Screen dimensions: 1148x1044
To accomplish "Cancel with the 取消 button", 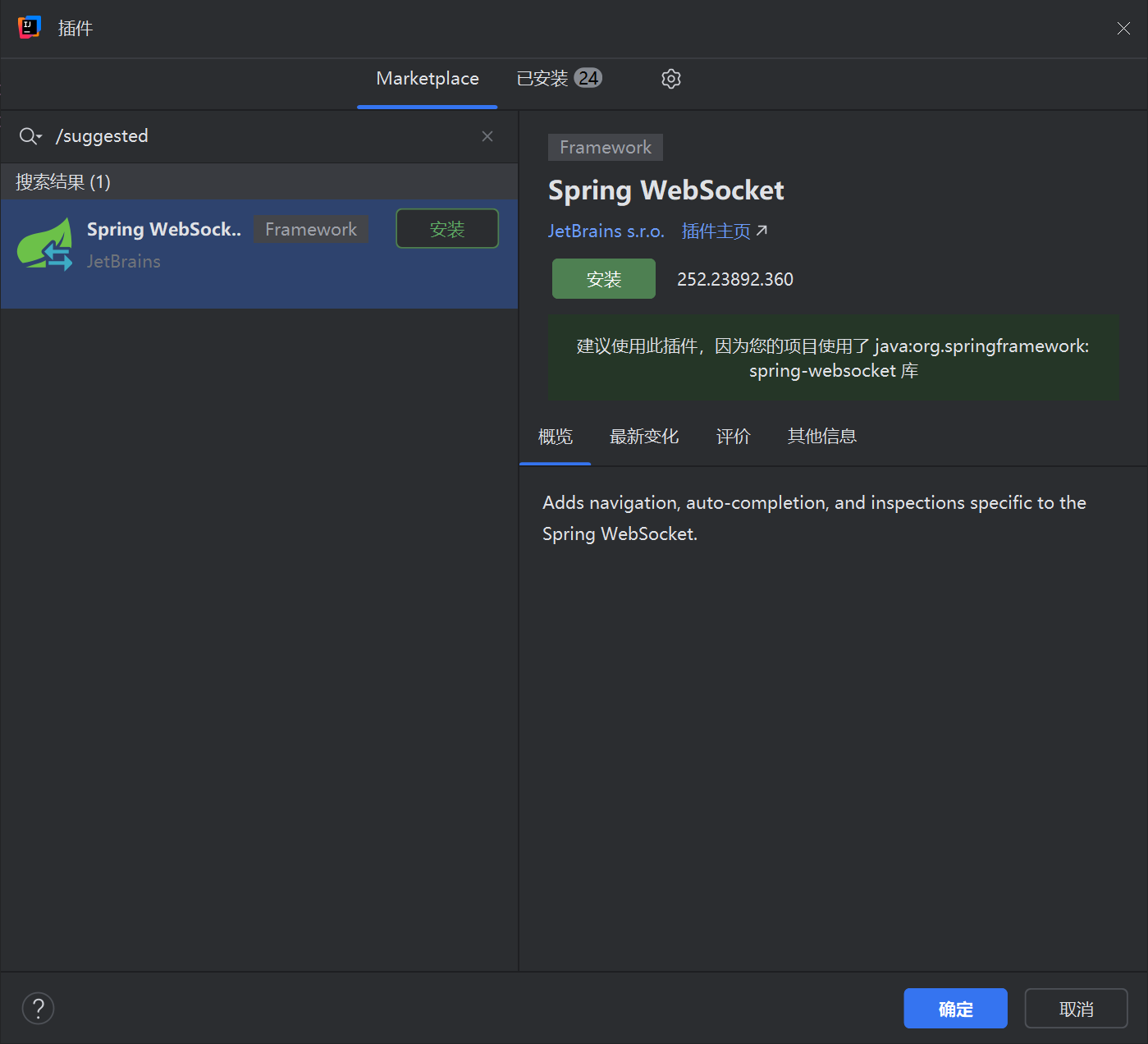I will click(x=1077, y=1009).
